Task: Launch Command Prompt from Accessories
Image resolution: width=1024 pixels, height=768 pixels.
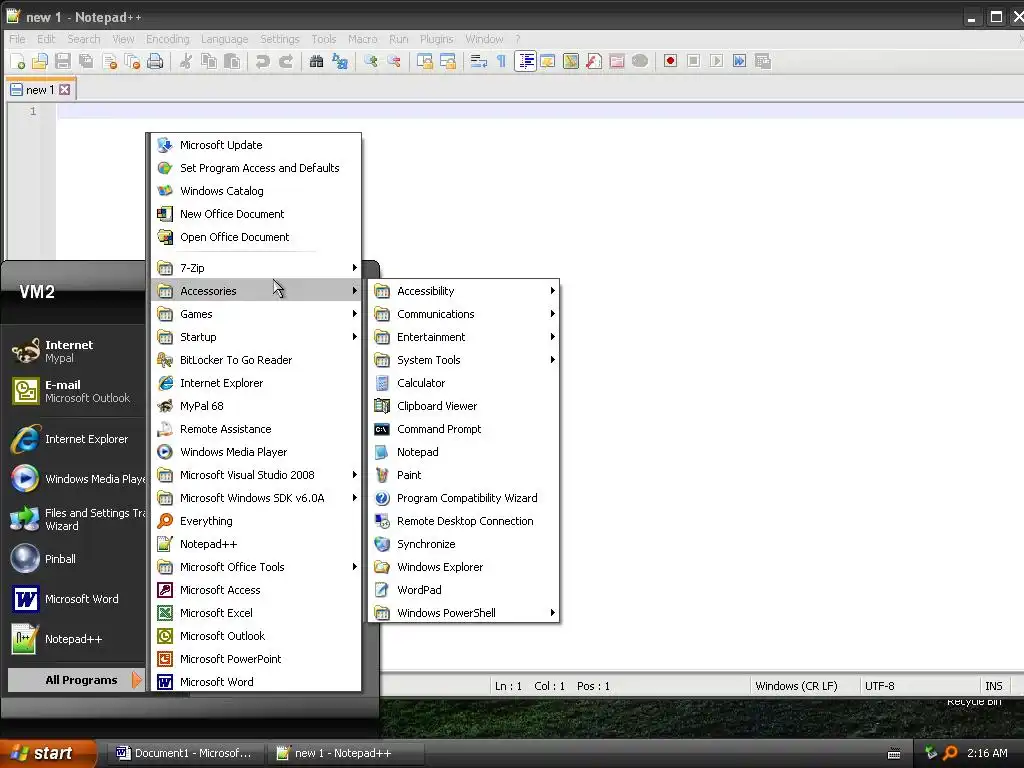Action: click(464, 429)
